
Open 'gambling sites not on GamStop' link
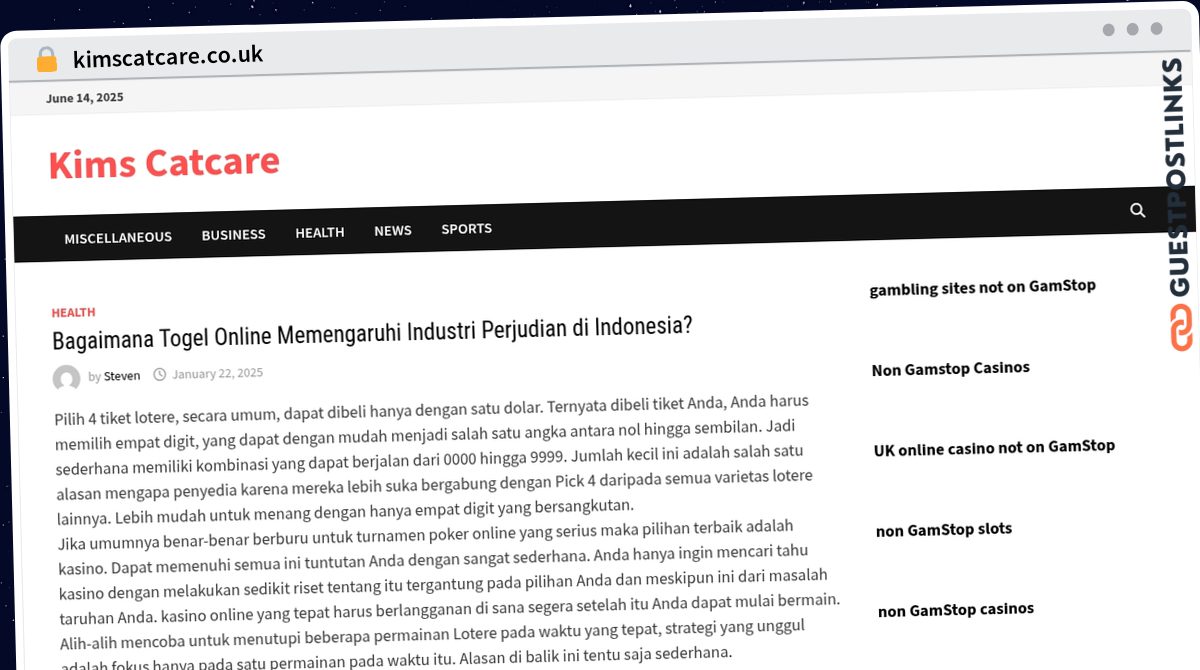(982, 287)
